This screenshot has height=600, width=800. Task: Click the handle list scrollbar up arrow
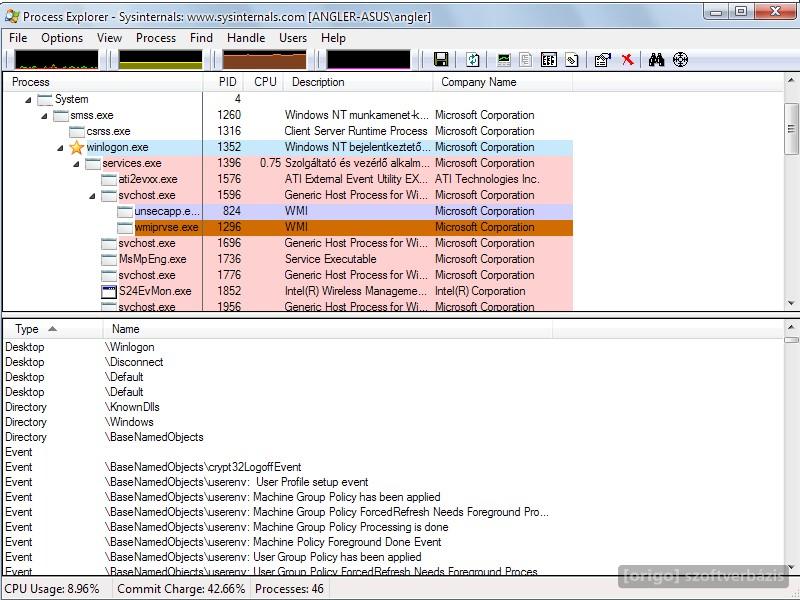click(791, 327)
